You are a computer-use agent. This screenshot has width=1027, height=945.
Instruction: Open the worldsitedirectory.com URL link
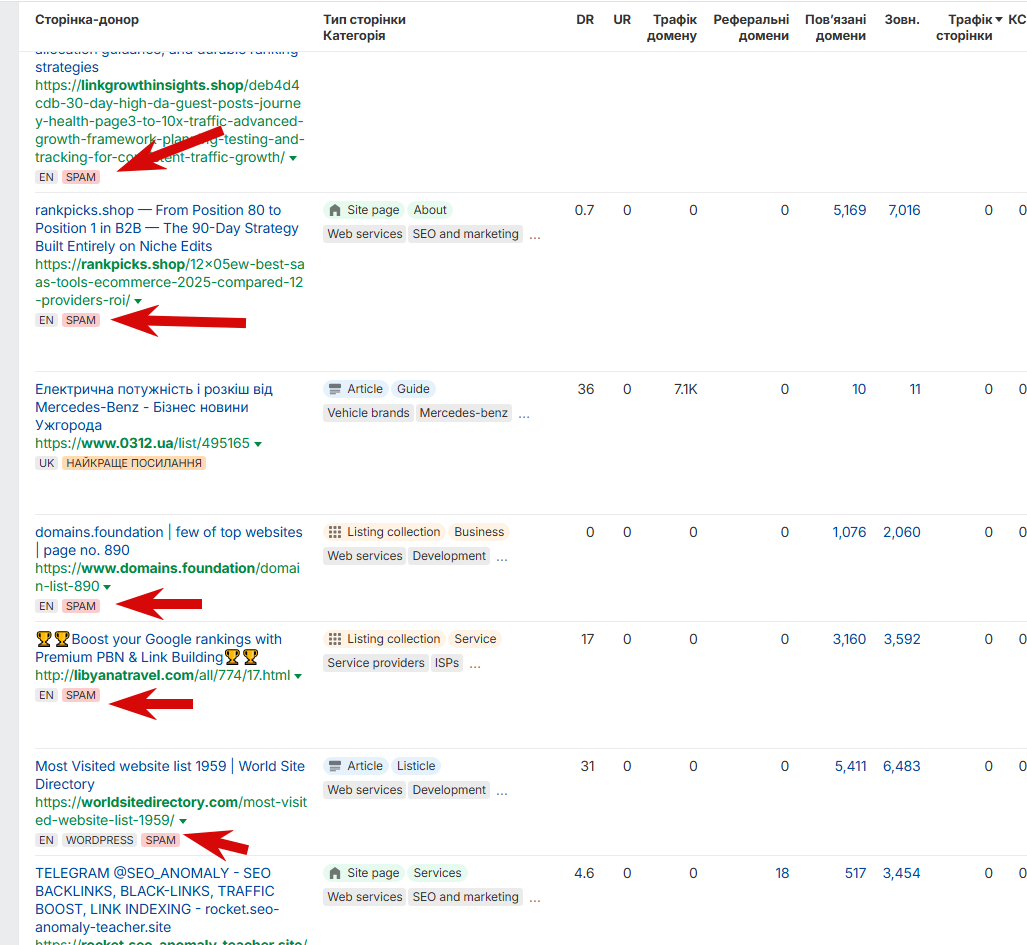pyautogui.click(x=171, y=811)
